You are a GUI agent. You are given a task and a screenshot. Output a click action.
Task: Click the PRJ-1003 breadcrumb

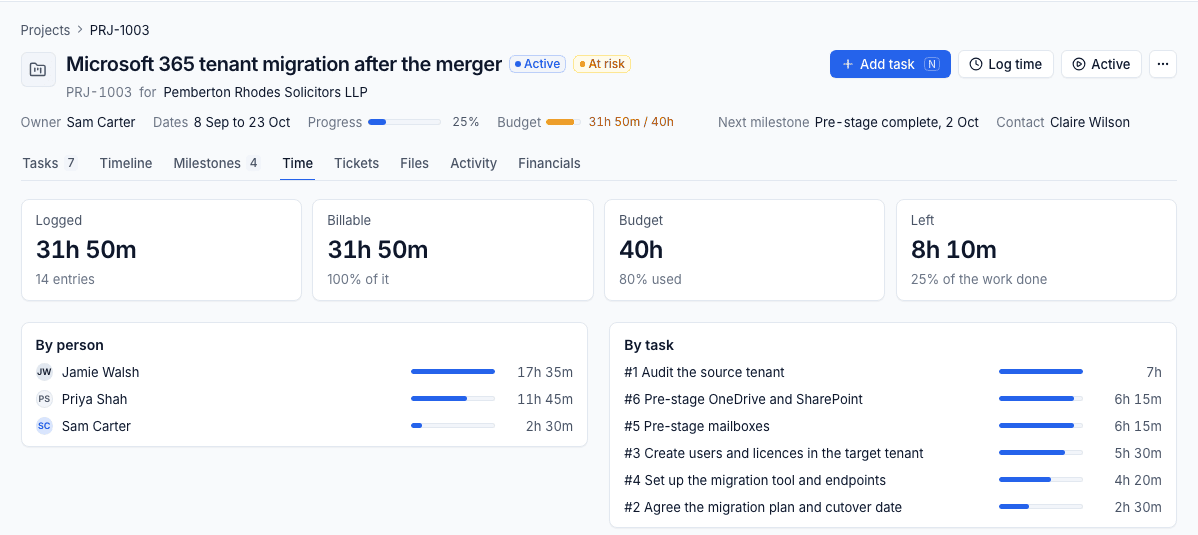119,31
